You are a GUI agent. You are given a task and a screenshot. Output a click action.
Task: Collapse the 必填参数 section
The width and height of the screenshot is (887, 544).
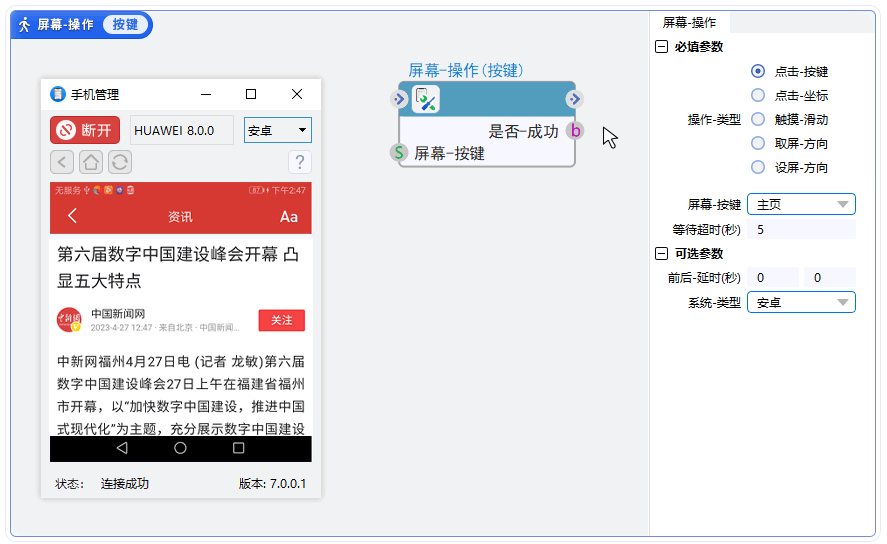[x=661, y=46]
